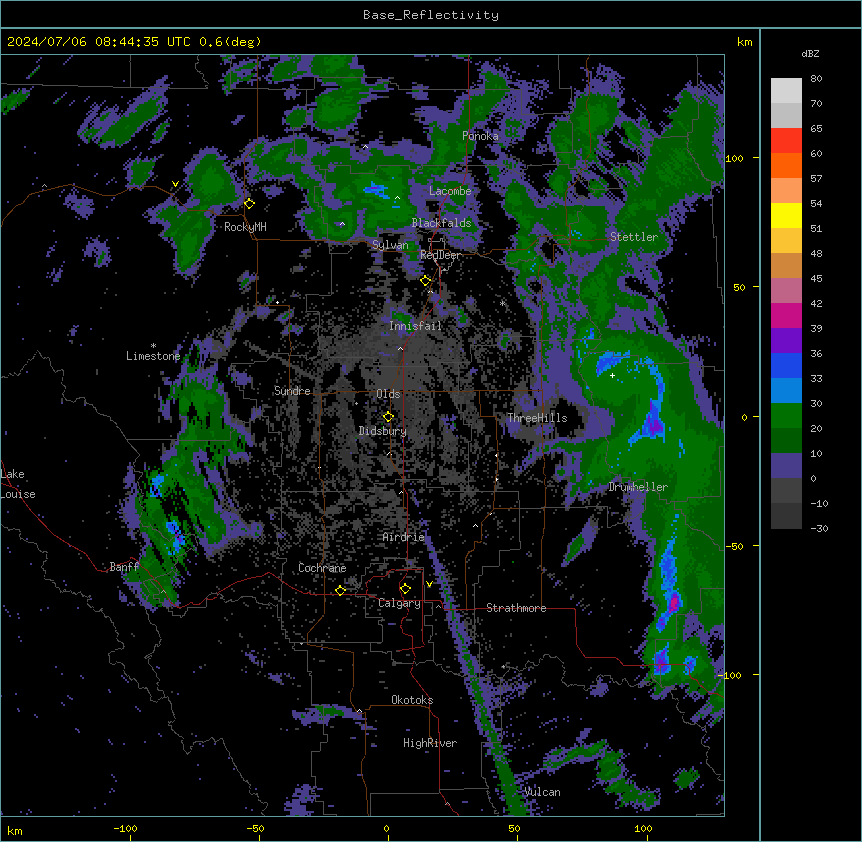
Task: Click the Blackfalds town label
Action: tap(441, 223)
